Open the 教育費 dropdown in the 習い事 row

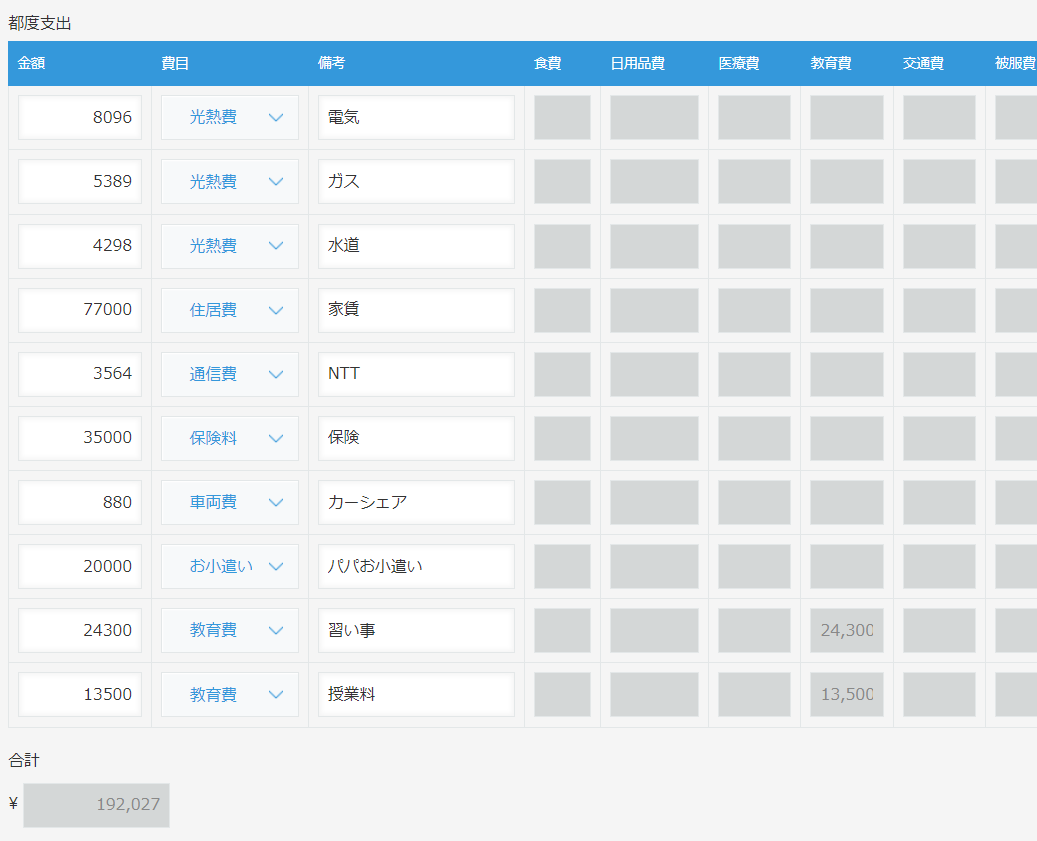point(229,630)
